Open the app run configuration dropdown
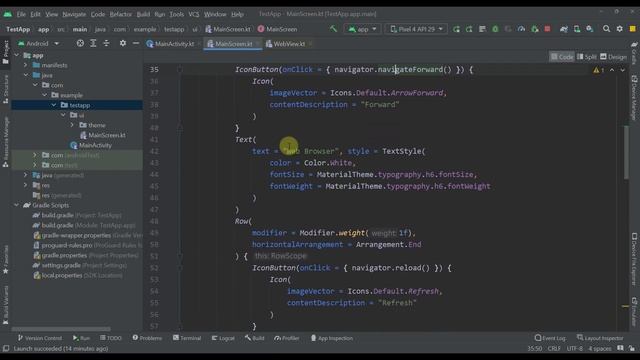This screenshot has height=360, width=640. [x=362, y=29]
